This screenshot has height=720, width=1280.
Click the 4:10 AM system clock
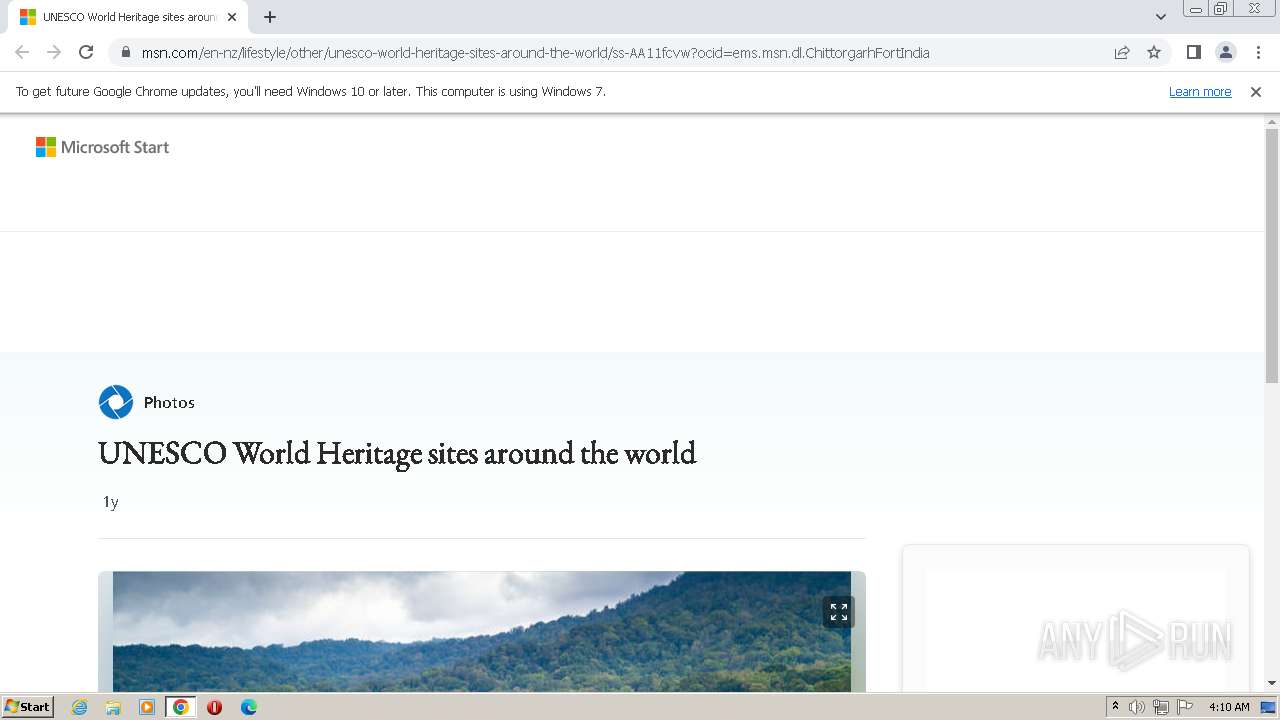coord(1229,707)
